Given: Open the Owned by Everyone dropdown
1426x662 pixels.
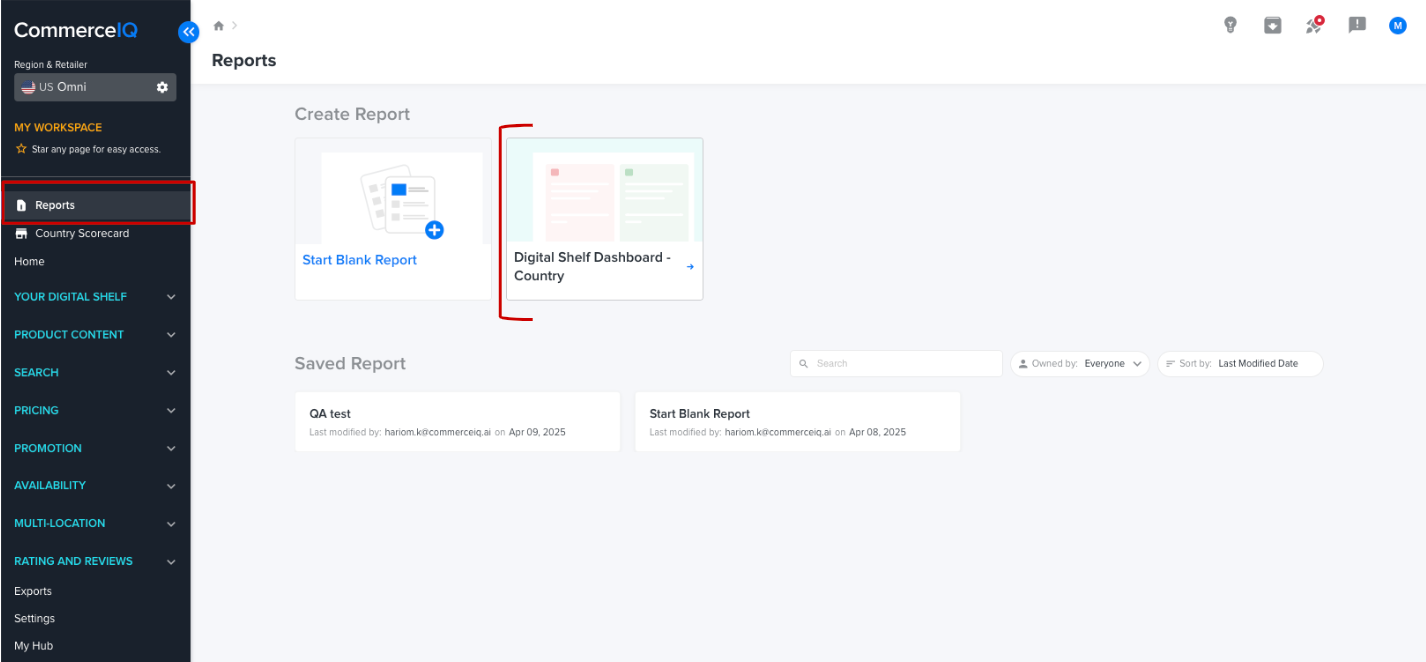Looking at the screenshot, I should pyautogui.click(x=1080, y=364).
